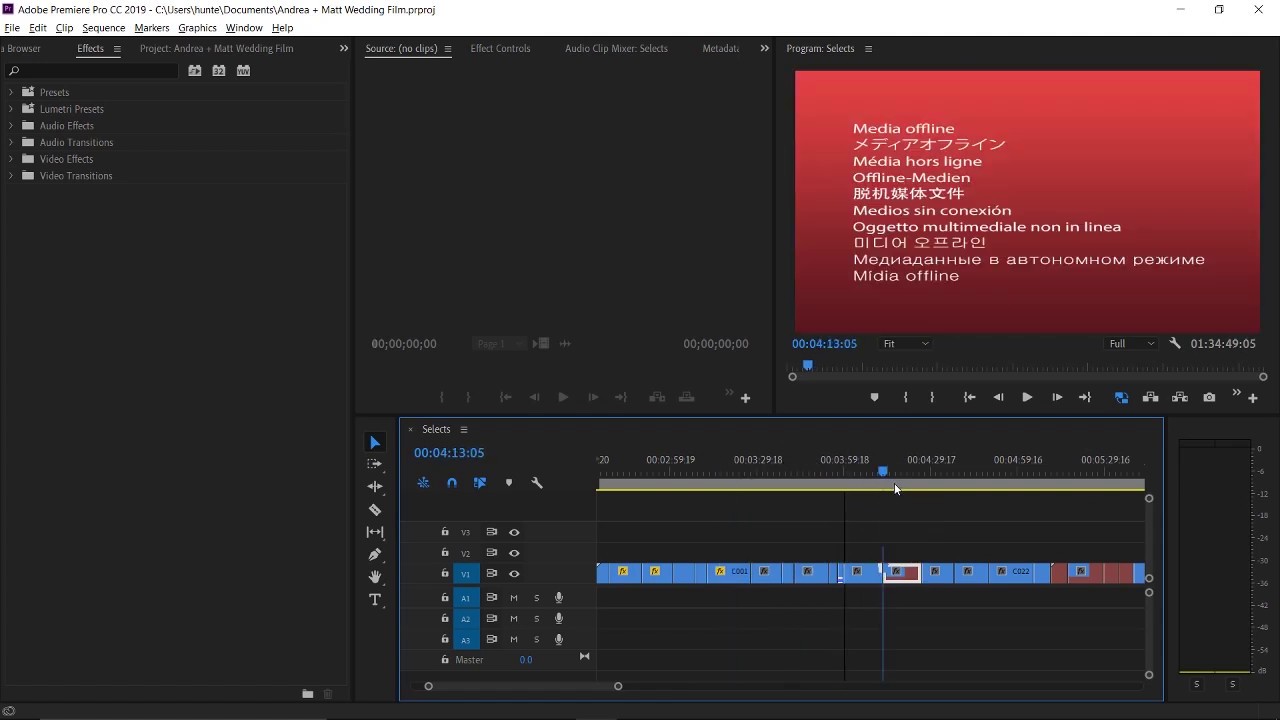Toggle Snap in the timeline
The height and width of the screenshot is (720, 1280).
(452, 483)
